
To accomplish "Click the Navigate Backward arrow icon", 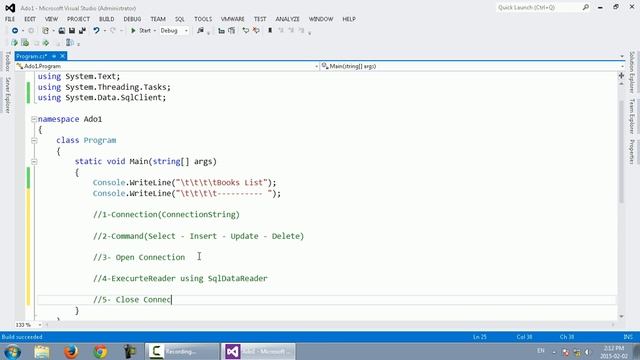I will tap(15, 31).
